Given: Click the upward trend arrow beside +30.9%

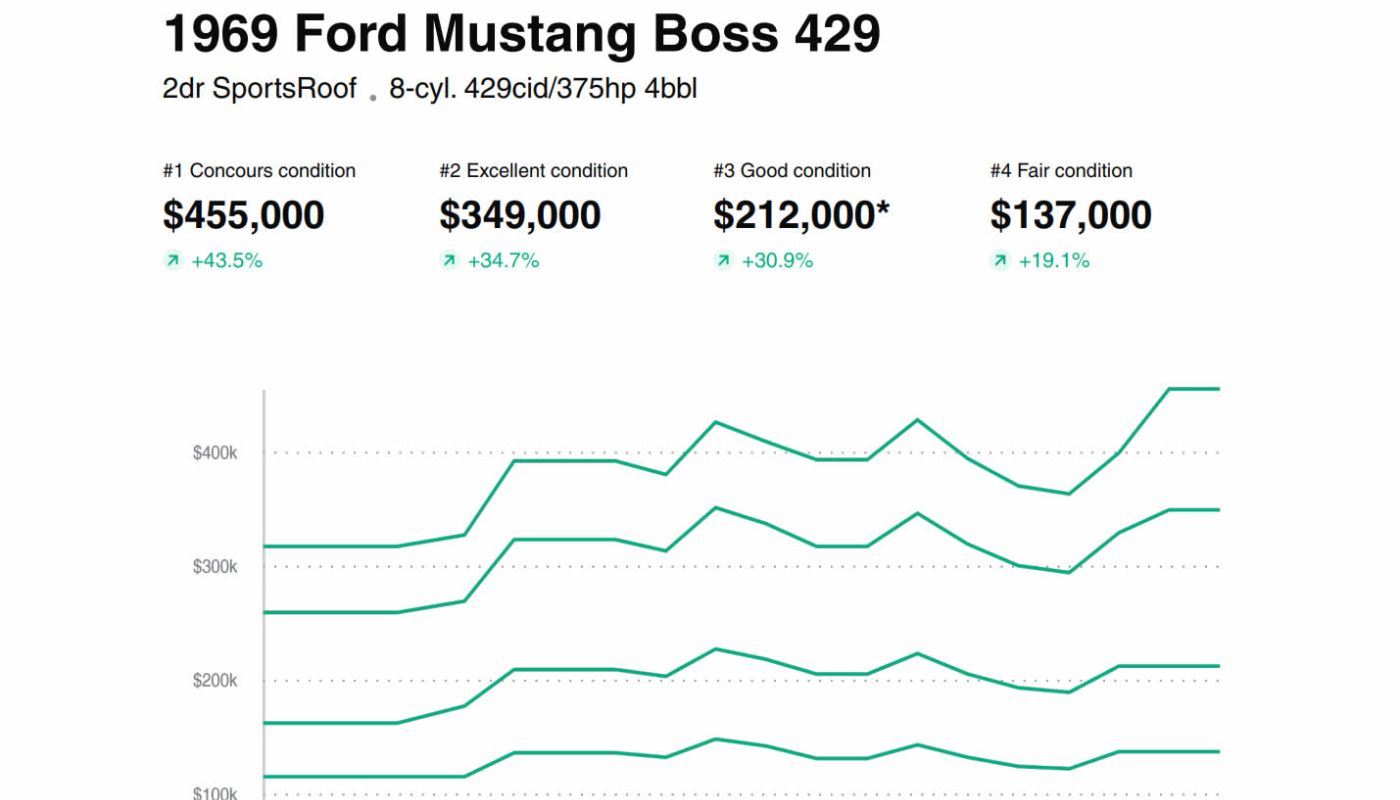Looking at the screenshot, I should click(723, 261).
